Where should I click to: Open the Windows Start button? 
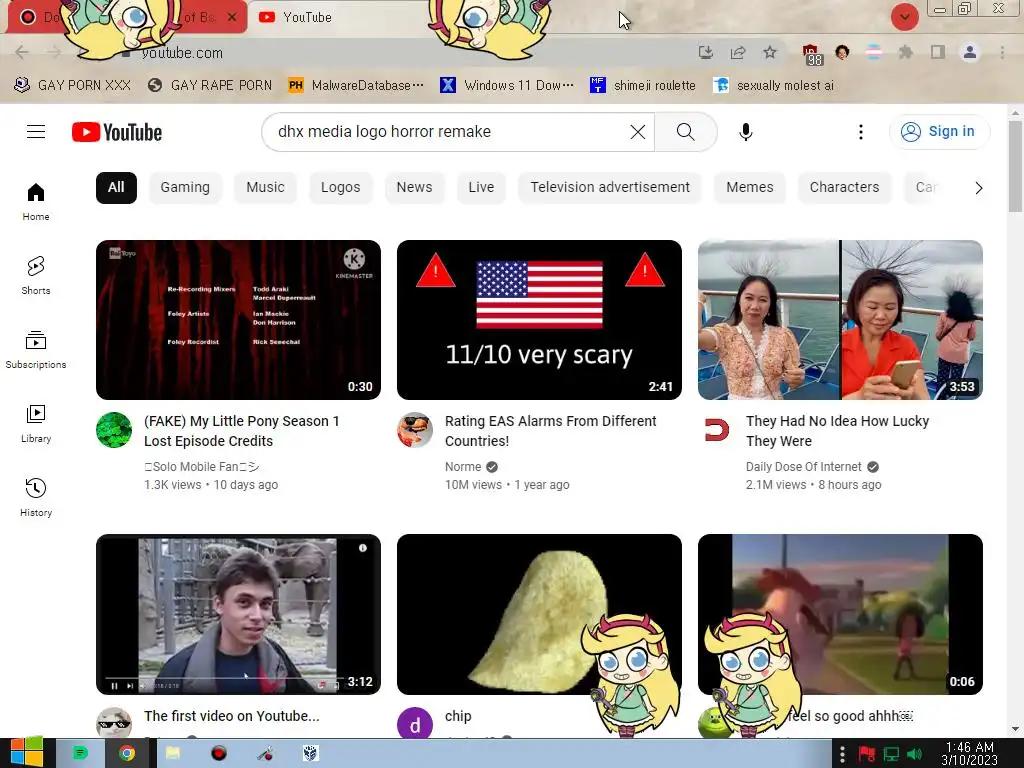(x=27, y=753)
